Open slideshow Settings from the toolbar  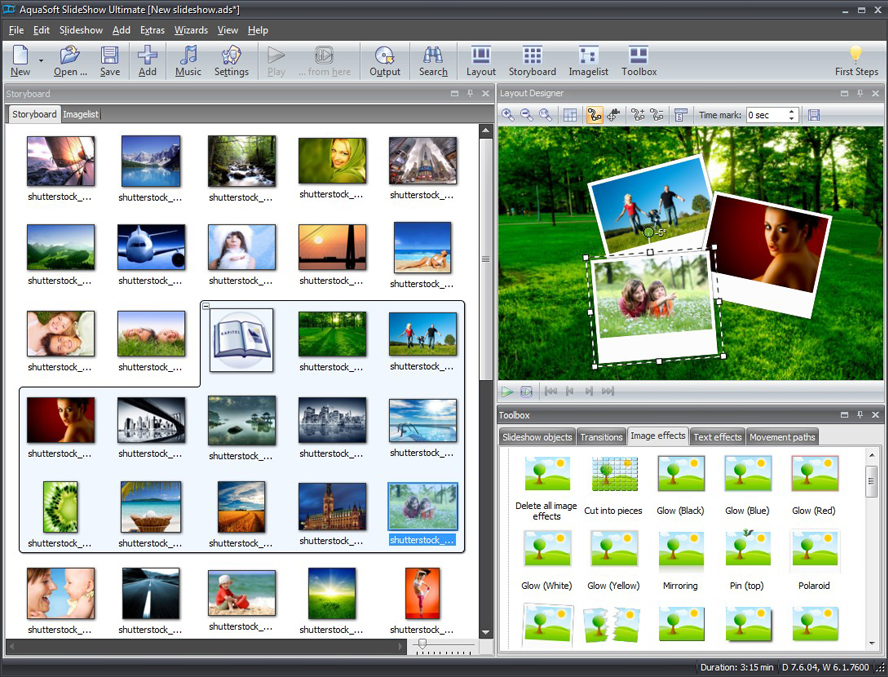point(231,59)
